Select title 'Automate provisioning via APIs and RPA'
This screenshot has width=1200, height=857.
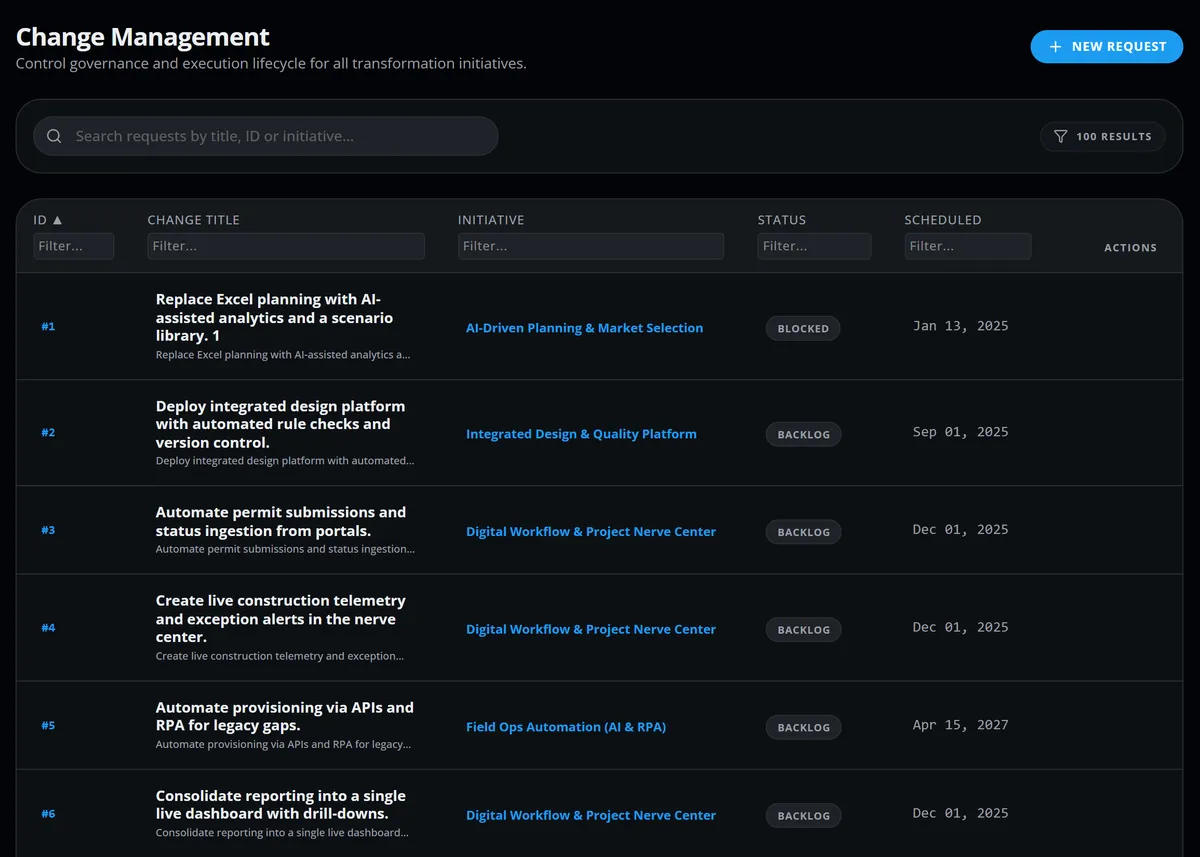285,716
